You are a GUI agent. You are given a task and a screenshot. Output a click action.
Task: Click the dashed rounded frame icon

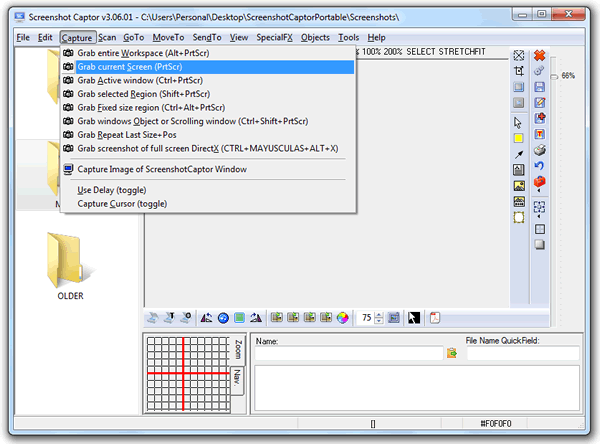click(x=519, y=218)
